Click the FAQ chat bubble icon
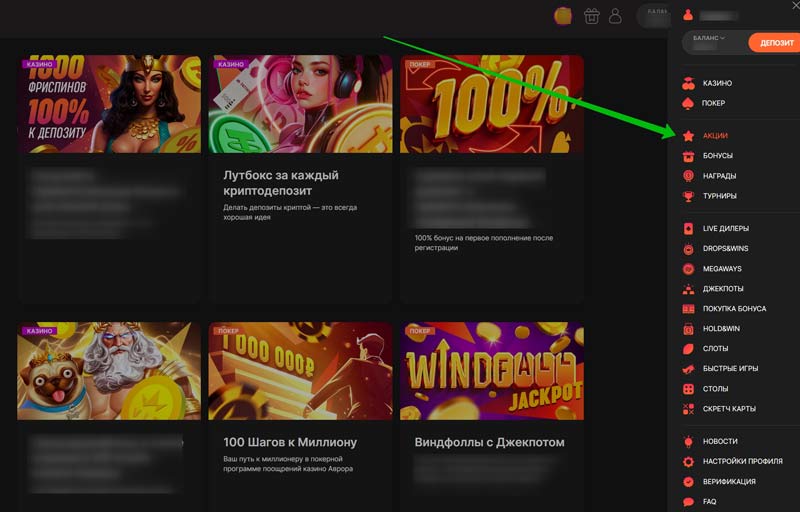This screenshot has height=512, width=800. pyautogui.click(x=688, y=502)
